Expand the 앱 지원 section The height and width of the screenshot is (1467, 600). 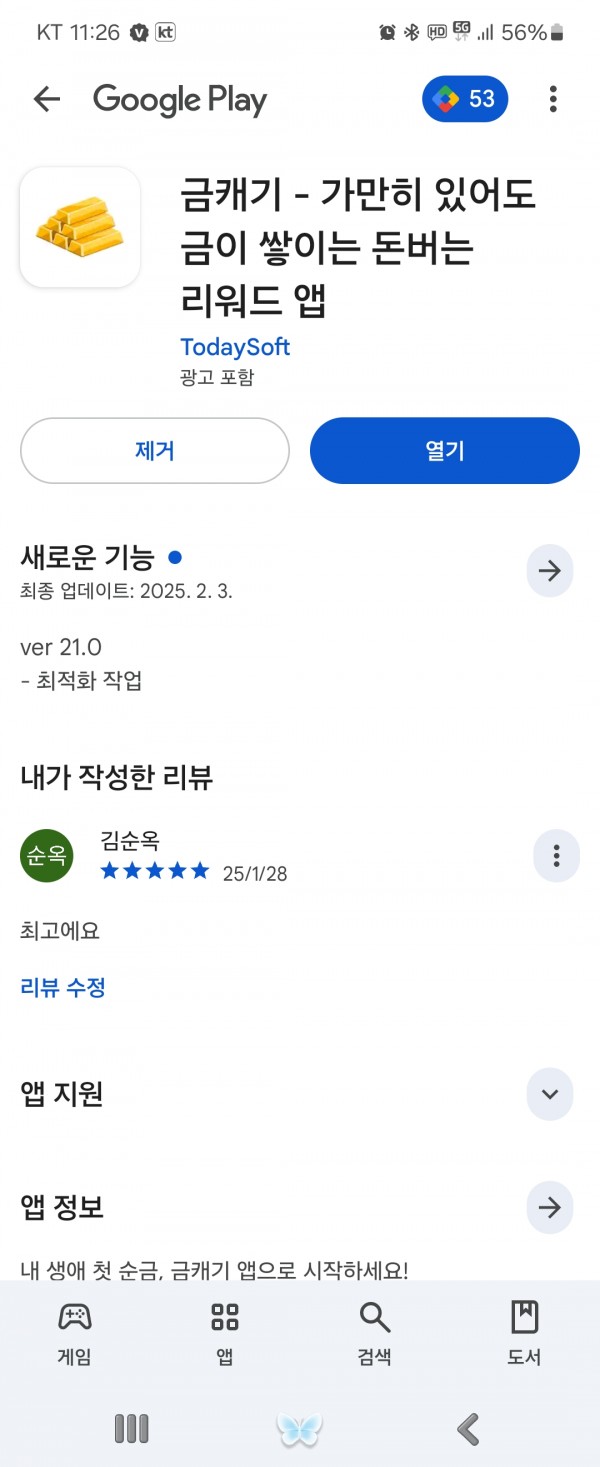[x=550, y=1093]
